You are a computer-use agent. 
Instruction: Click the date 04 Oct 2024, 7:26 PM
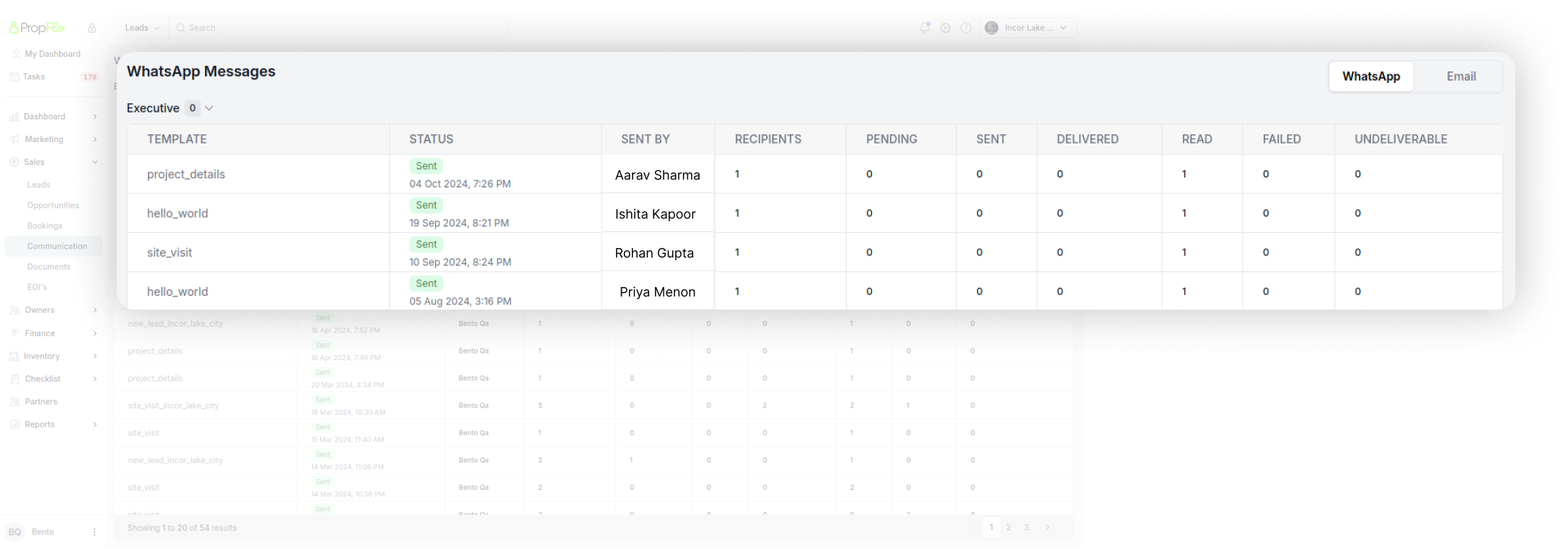click(460, 184)
